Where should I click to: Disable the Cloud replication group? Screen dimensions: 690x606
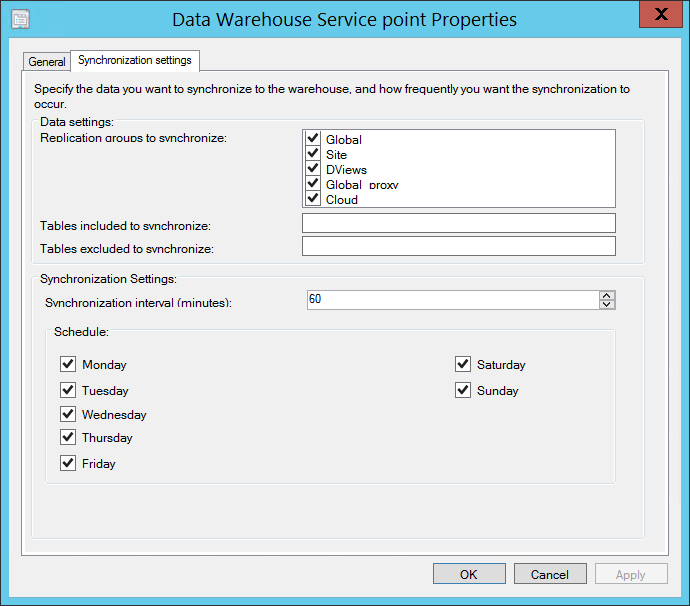(313, 198)
